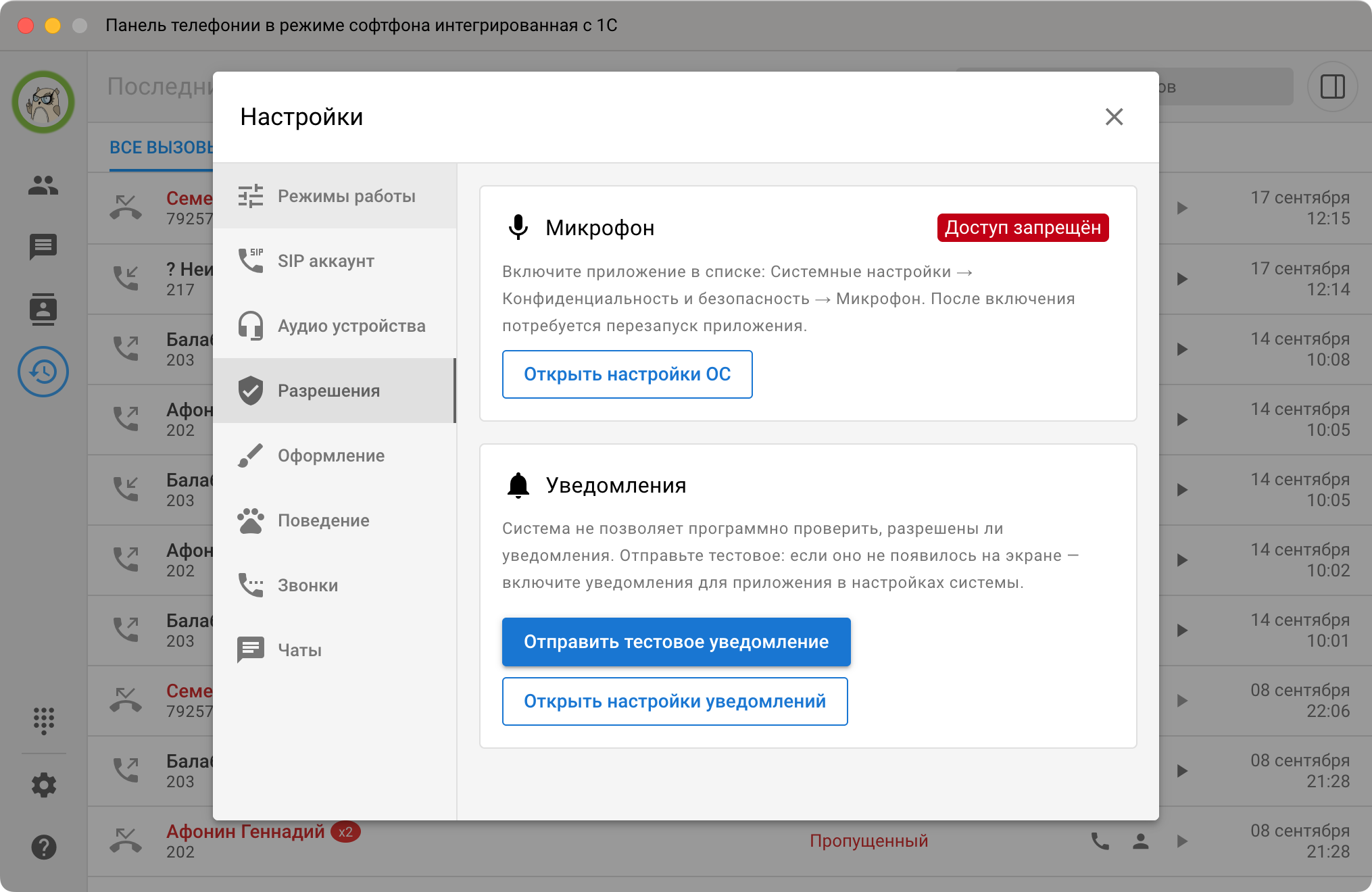Toggle the side panel layout icon top right
The width and height of the screenshot is (1372, 892).
point(1333,86)
